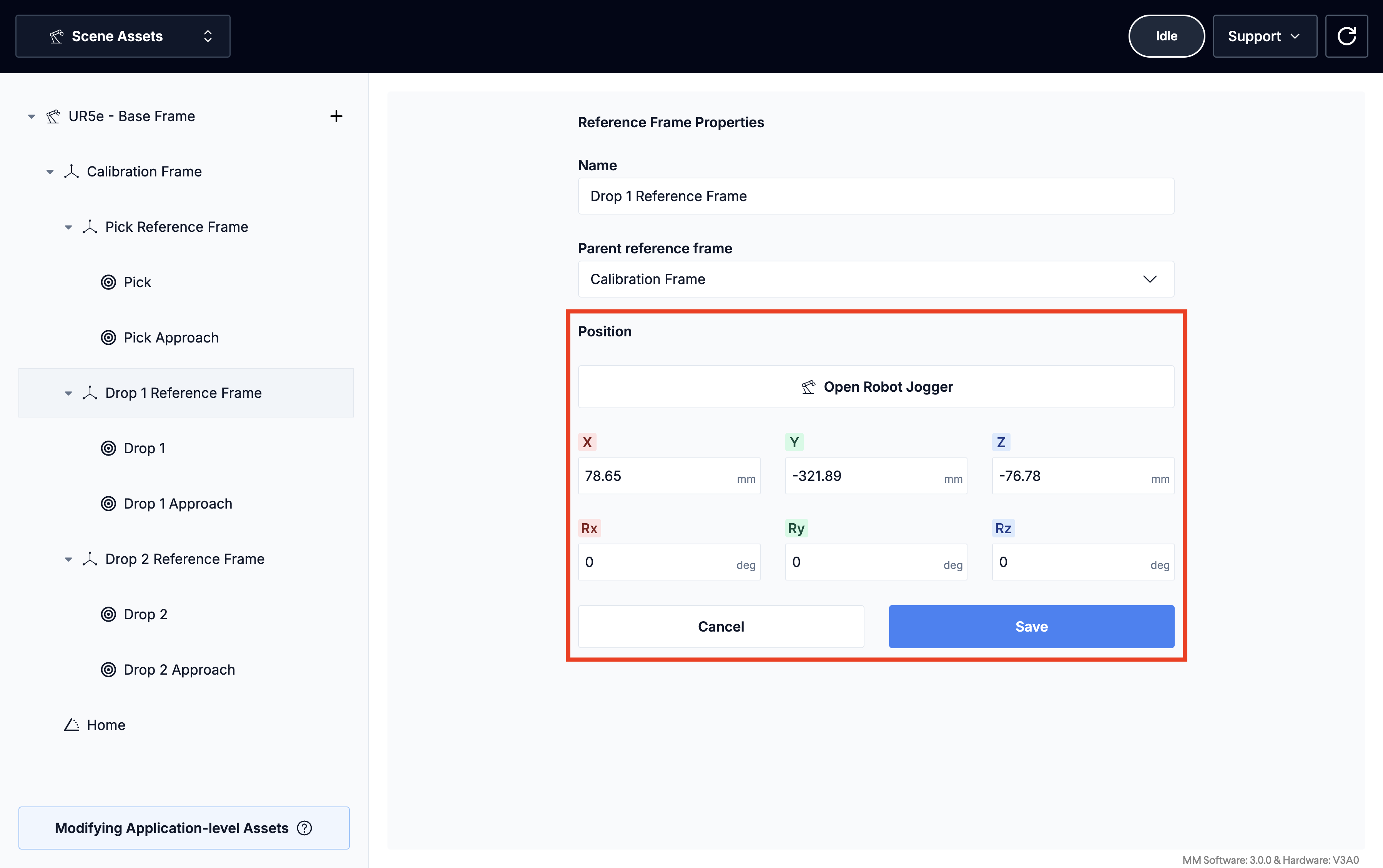Click the Y position input field

pyautogui.click(x=876, y=476)
